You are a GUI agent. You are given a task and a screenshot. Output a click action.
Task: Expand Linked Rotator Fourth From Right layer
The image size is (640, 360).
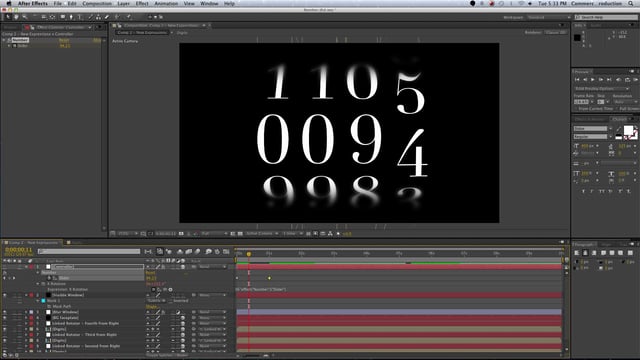26,323
